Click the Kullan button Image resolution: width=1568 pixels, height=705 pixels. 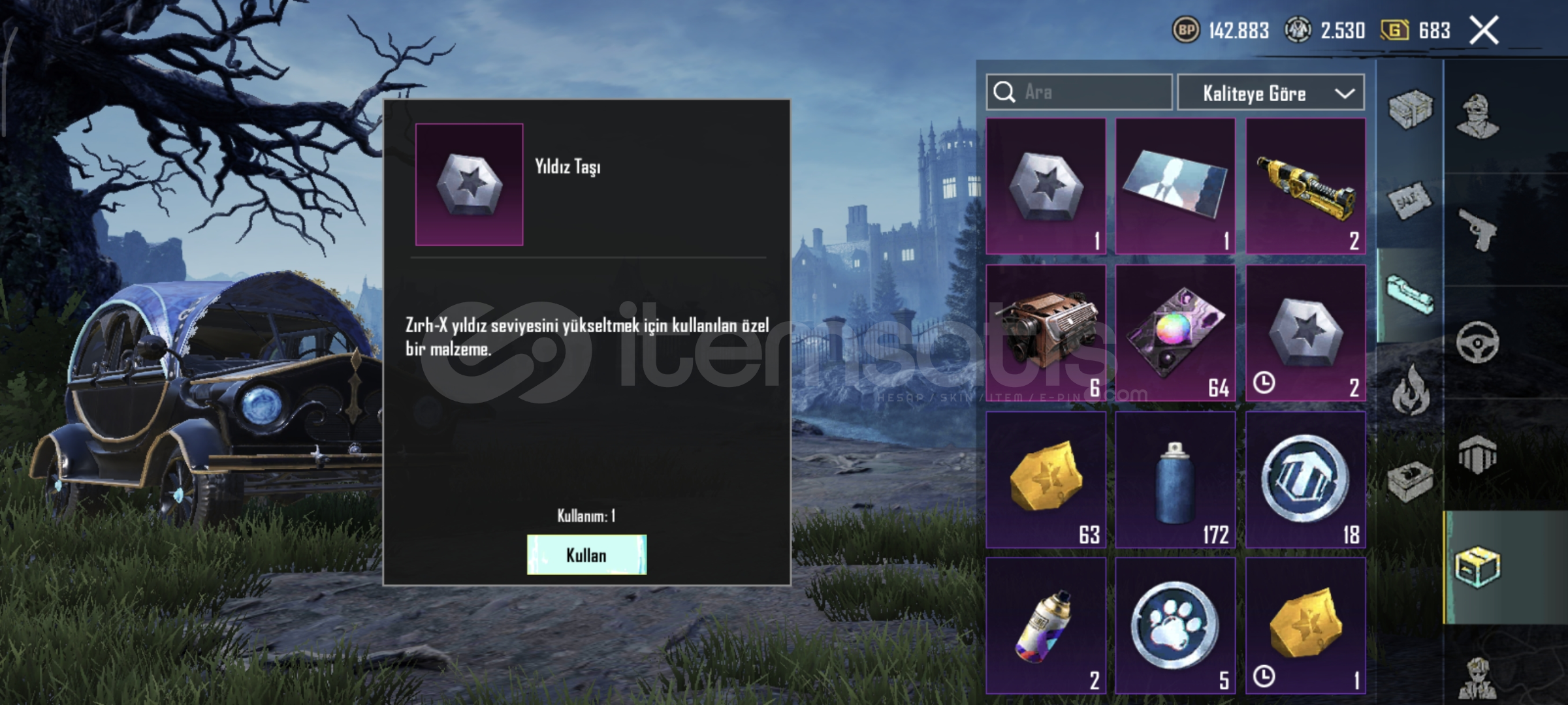[586, 555]
